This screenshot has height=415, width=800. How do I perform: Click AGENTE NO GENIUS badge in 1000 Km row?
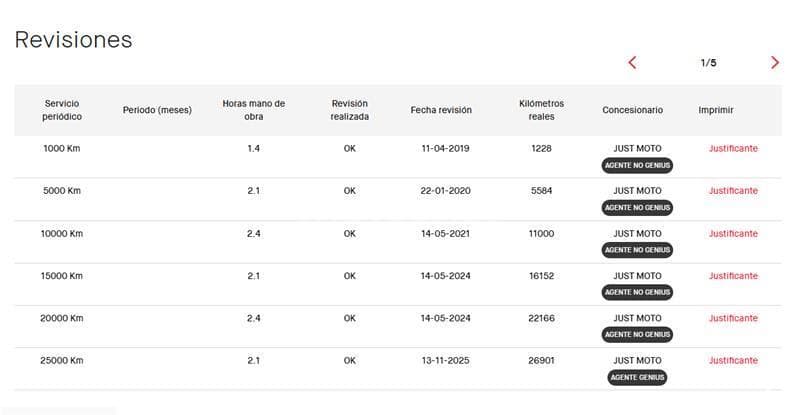point(637,165)
